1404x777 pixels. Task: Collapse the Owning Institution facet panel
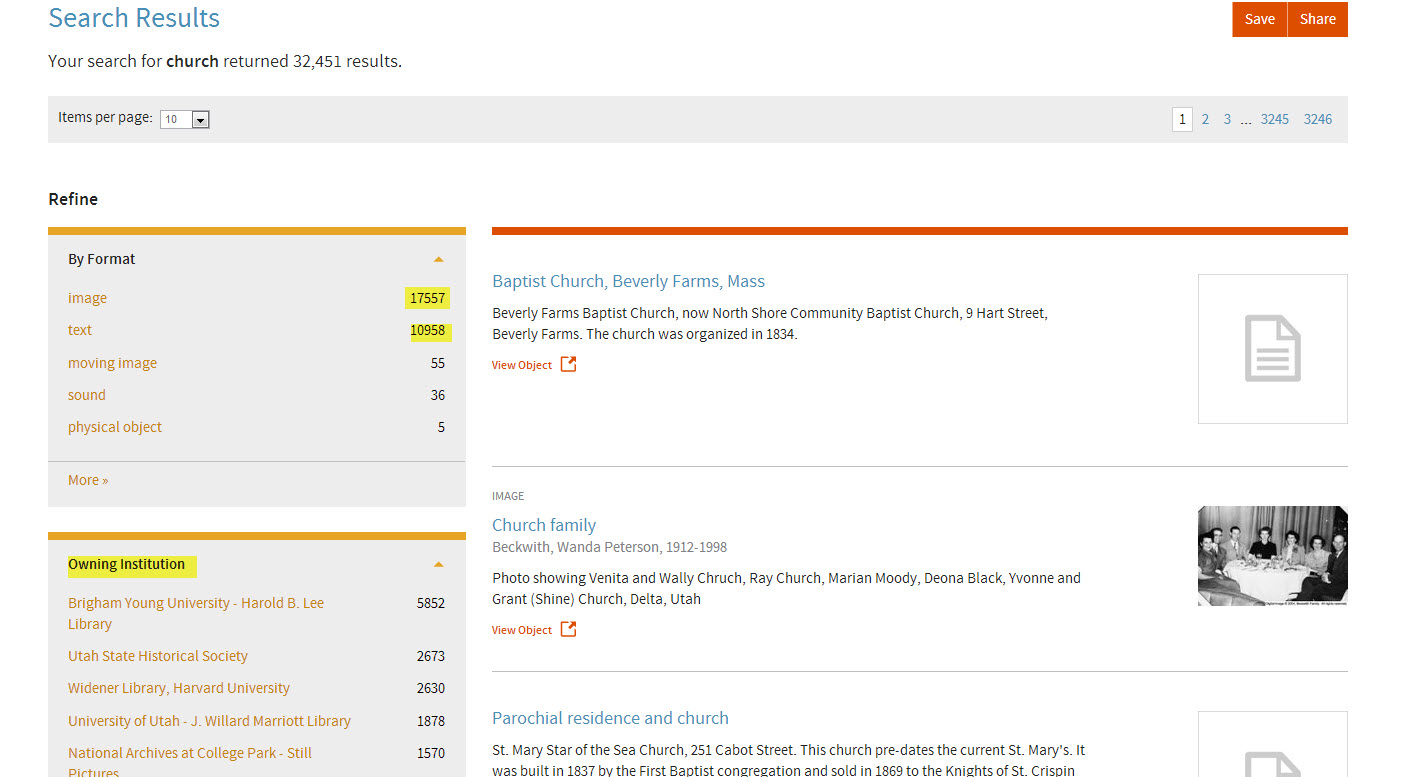438,565
